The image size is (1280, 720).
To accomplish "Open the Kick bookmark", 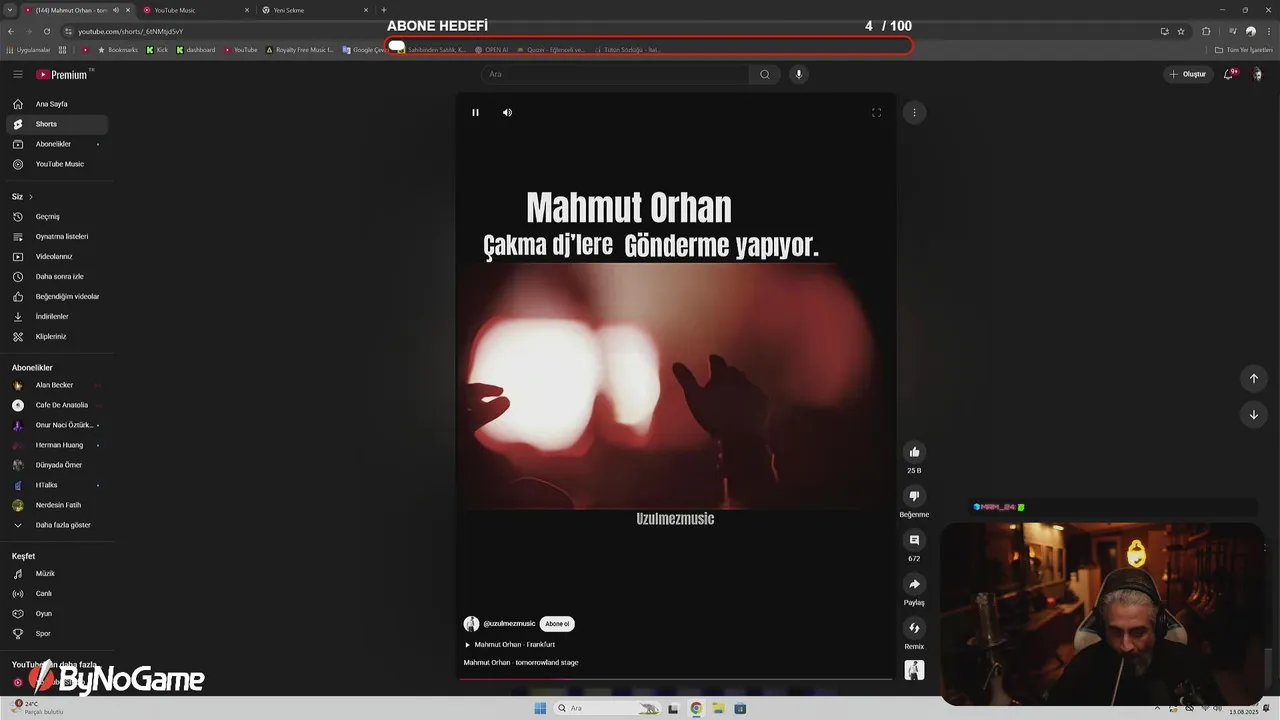I will point(157,49).
